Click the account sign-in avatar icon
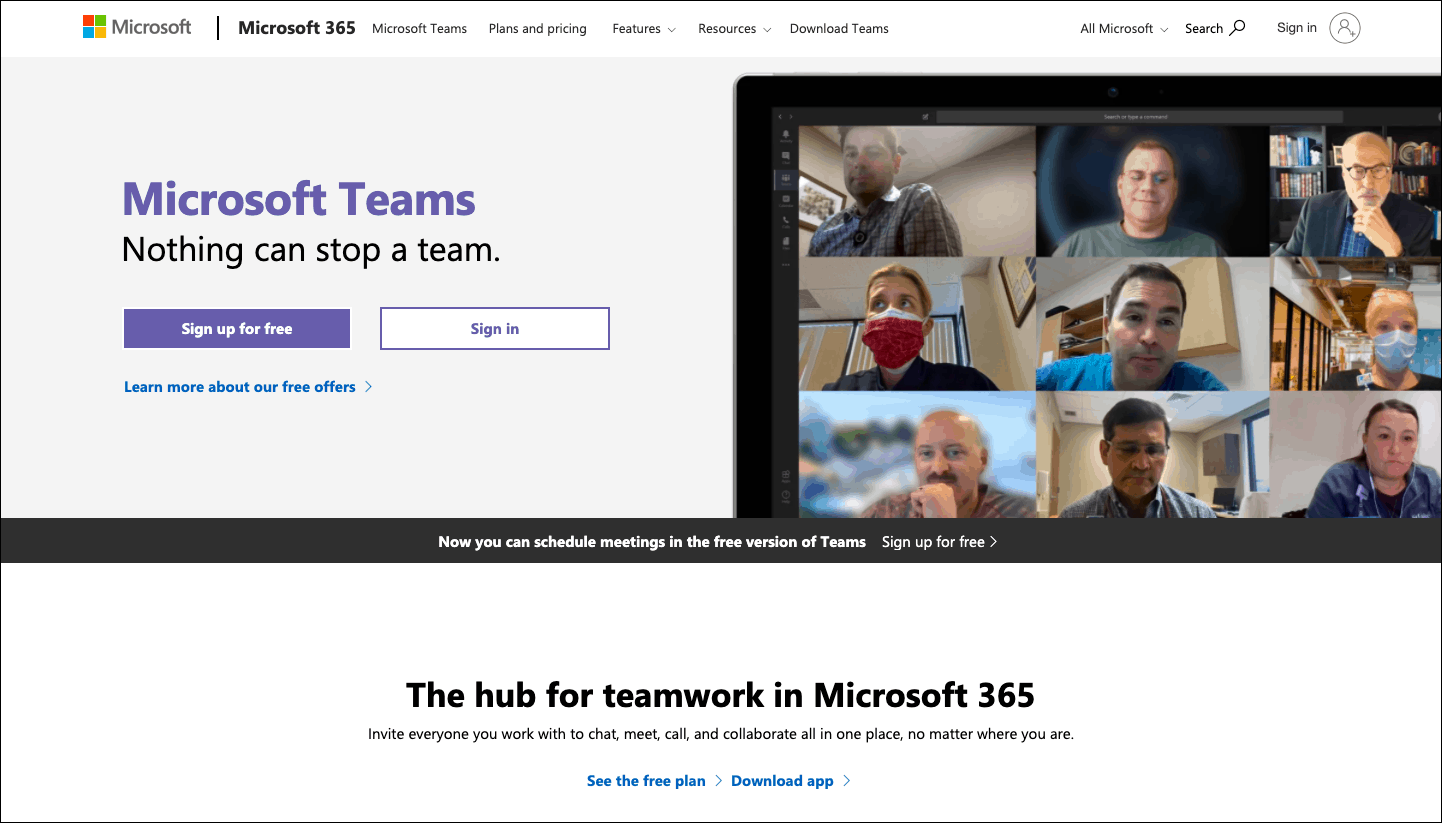Image resolution: width=1442 pixels, height=823 pixels. coord(1345,28)
